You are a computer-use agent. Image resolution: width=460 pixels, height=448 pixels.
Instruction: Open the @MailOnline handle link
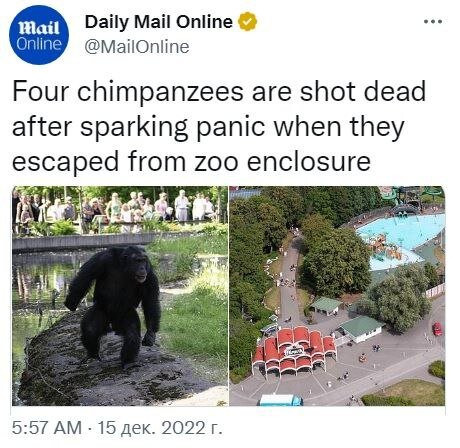(137, 47)
